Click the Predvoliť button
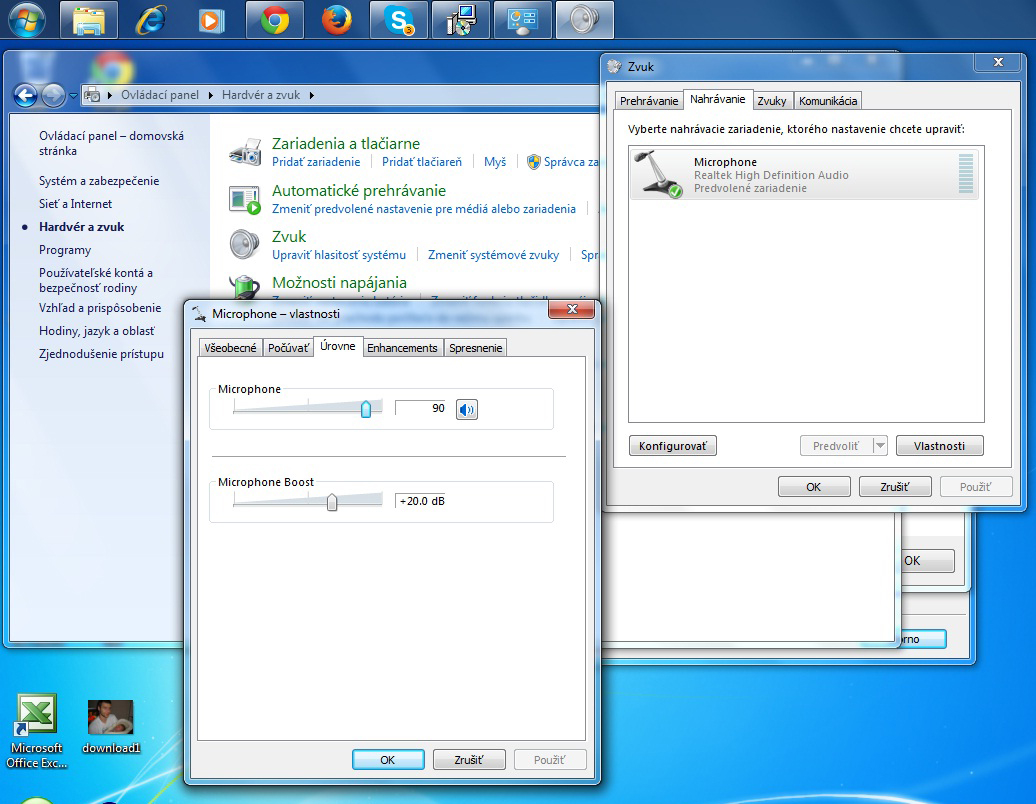 click(836, 446)
